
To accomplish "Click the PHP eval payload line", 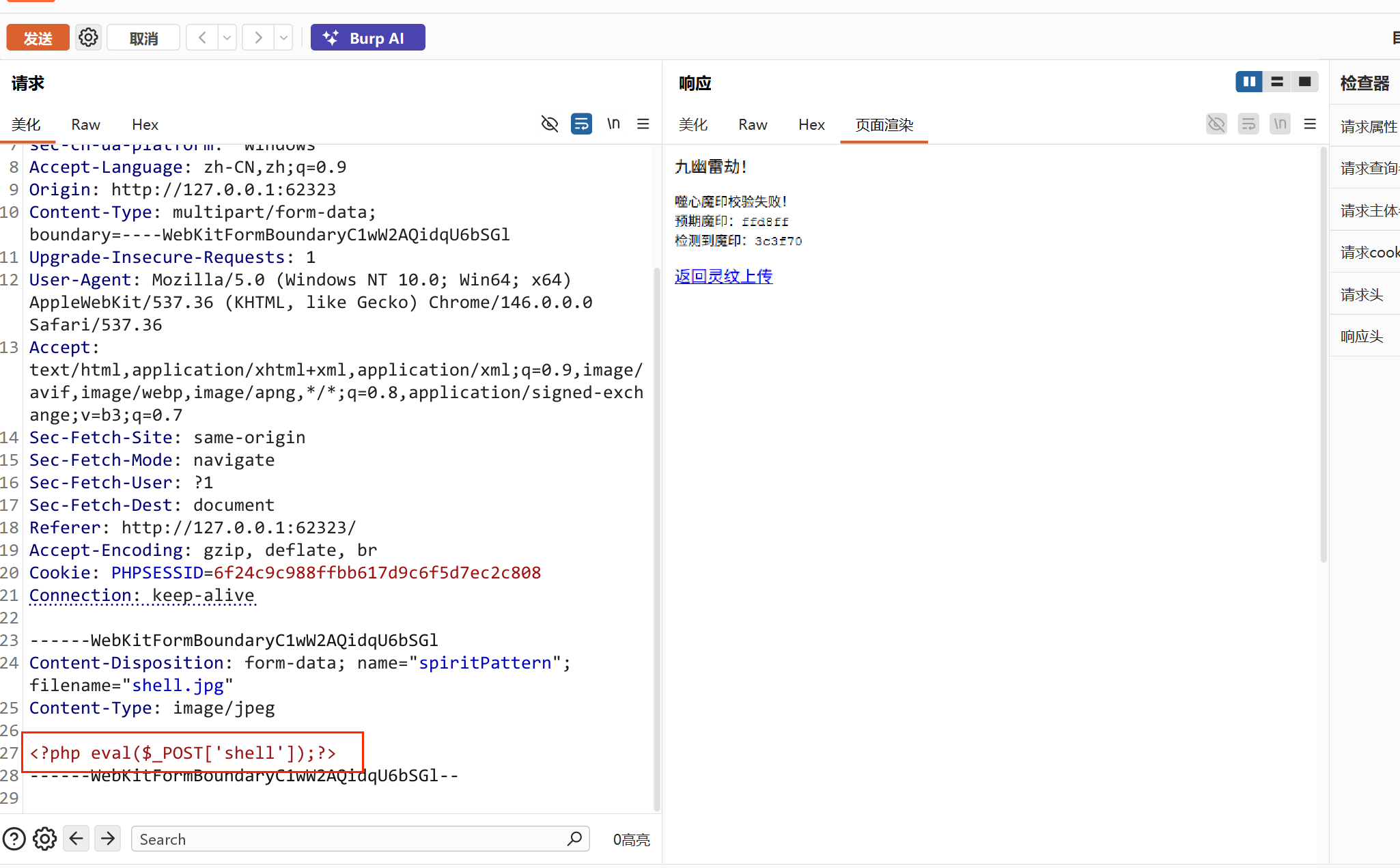I will pos(183,753).
